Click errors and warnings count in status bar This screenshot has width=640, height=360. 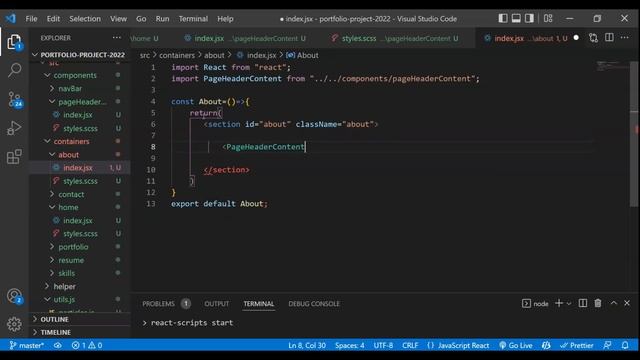(x=87, y=345)
